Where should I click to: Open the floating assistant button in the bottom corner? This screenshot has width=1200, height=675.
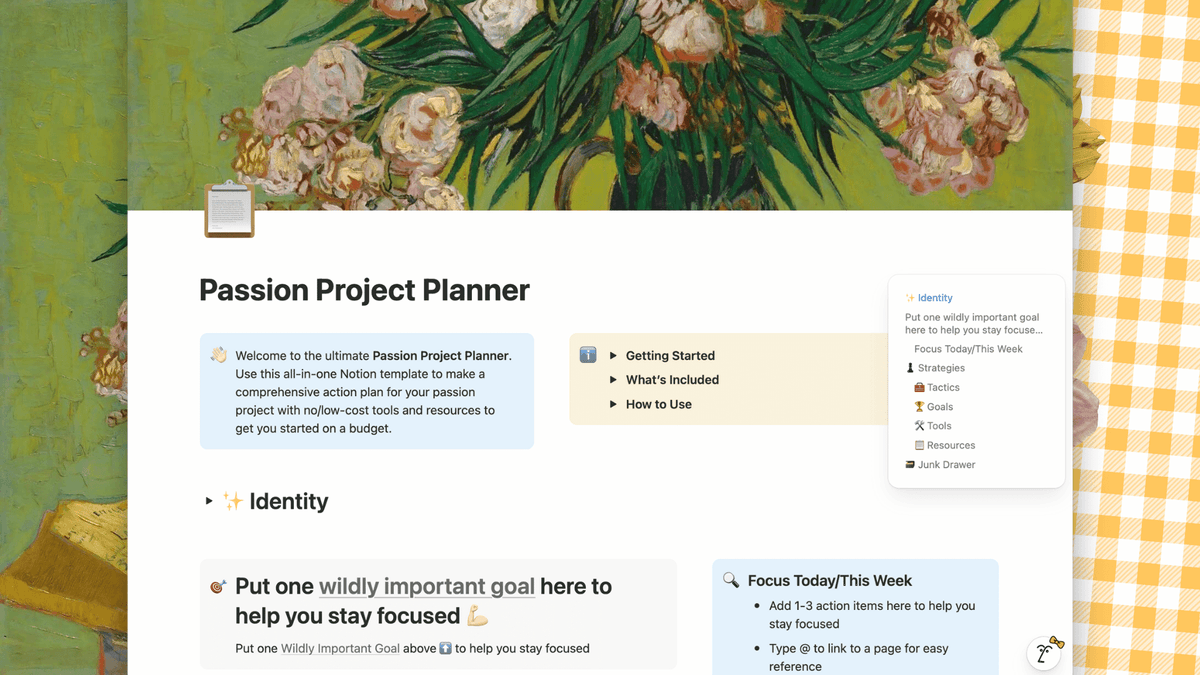[x=1046, y=653]
